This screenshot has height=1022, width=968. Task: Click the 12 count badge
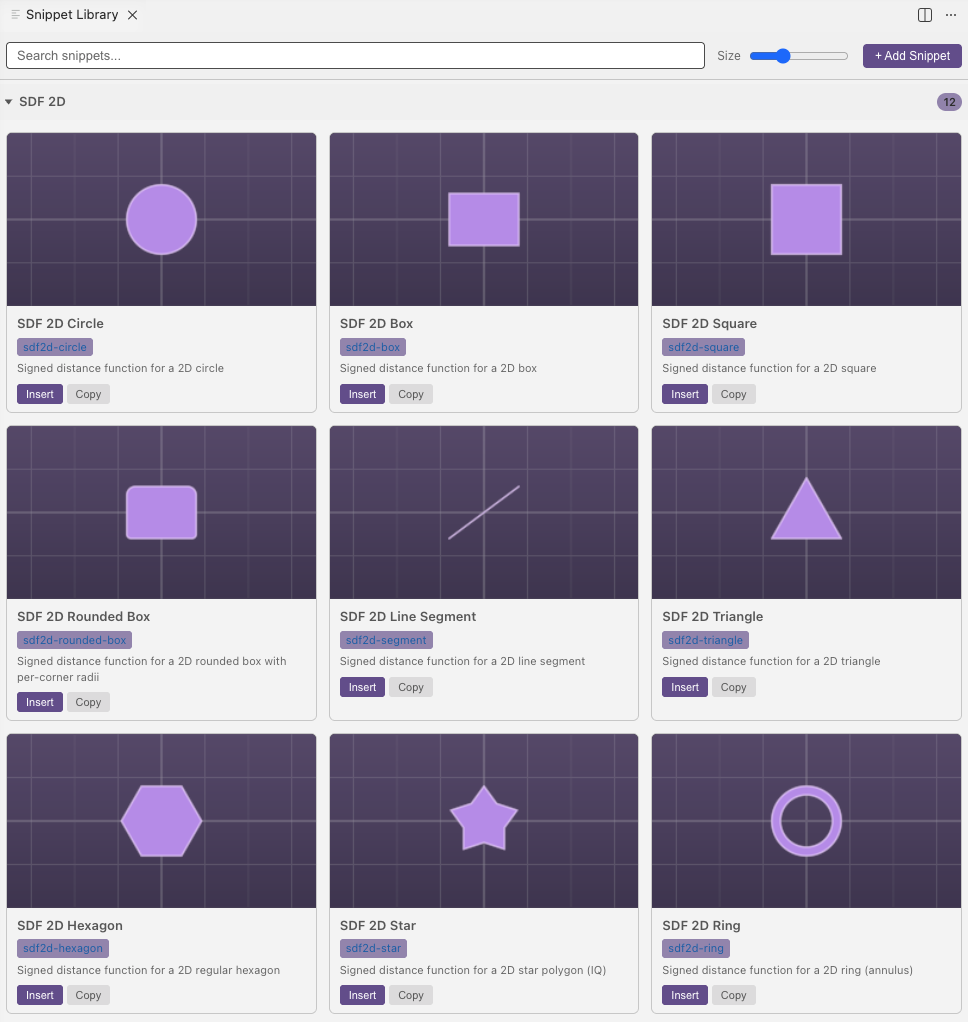949,102
